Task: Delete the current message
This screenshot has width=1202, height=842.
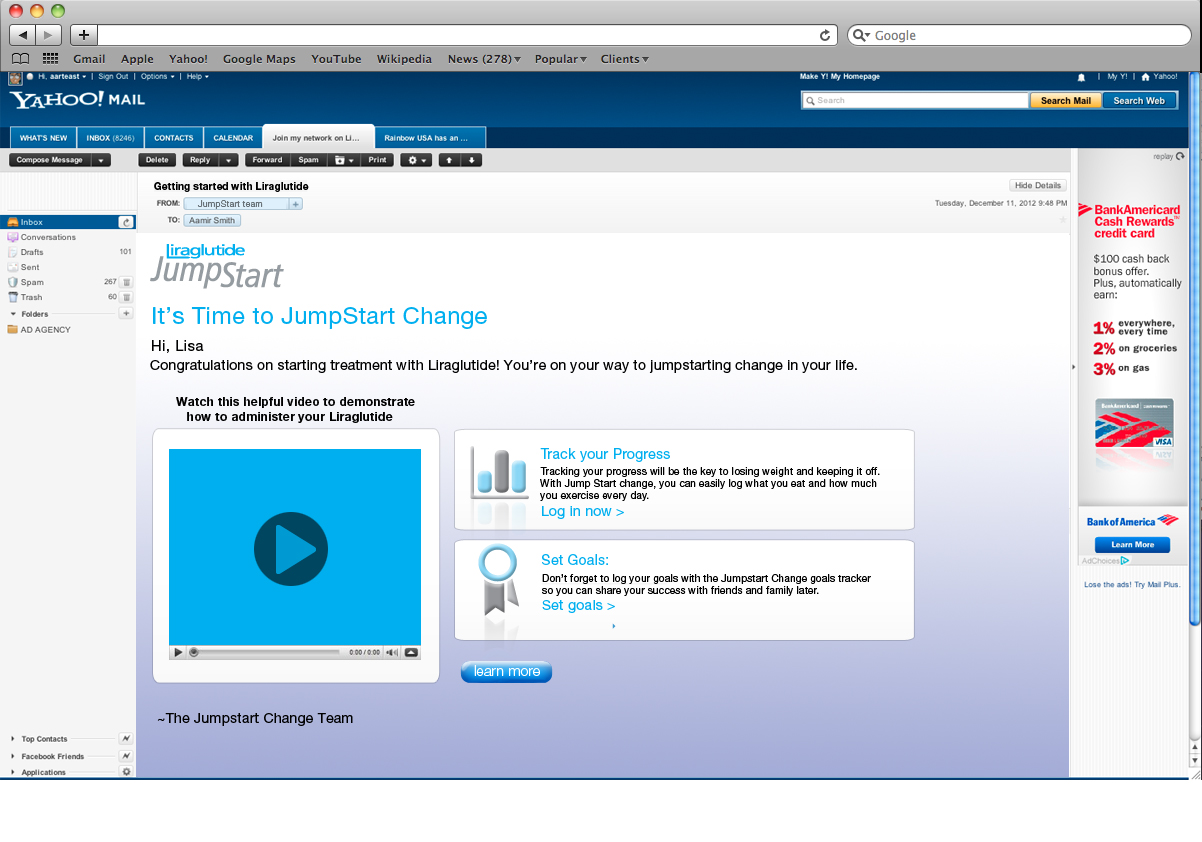Action: pyautogui.click(x=157, y=160)
